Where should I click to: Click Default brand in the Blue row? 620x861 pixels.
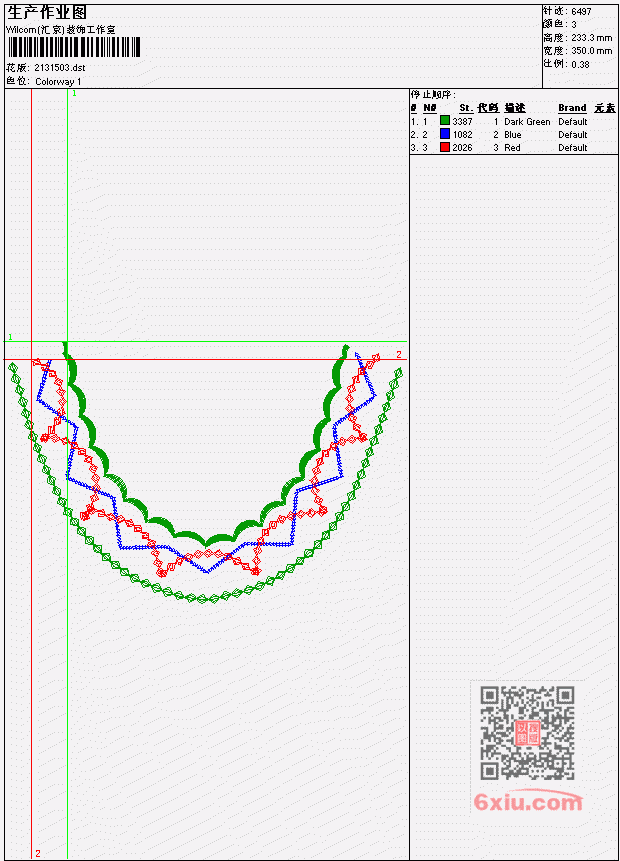pyautogui.click(x=573, y=135)
